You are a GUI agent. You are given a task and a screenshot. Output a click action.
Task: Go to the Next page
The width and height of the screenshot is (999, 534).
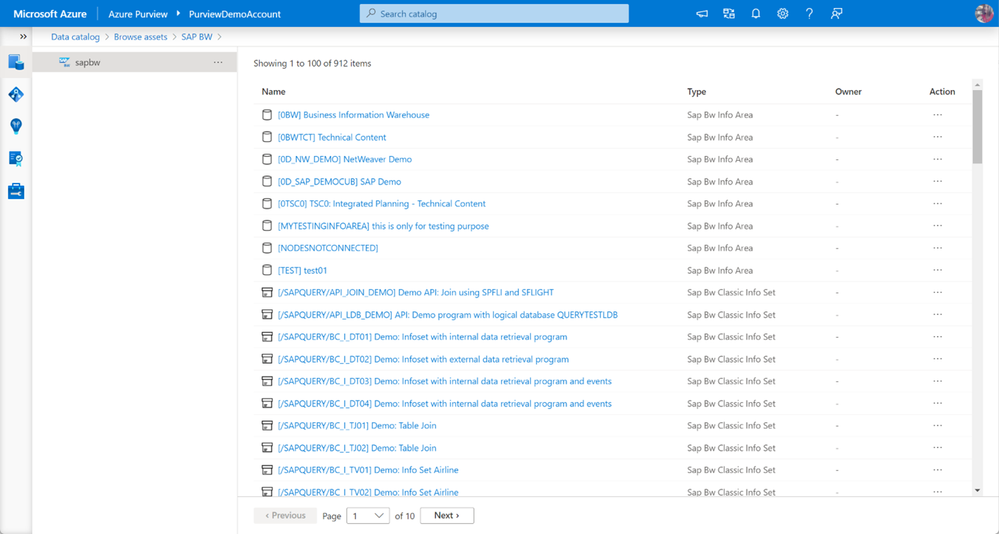tap(447, 516)
